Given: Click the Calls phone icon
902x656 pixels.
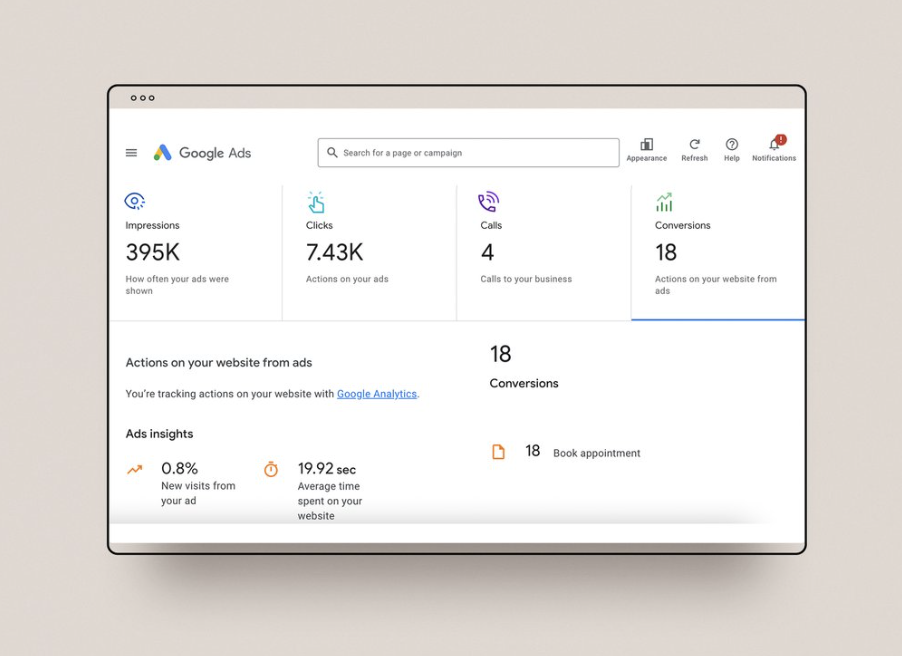Looking at the screenshot, I should pyautogui.click(x=488, y=201).
